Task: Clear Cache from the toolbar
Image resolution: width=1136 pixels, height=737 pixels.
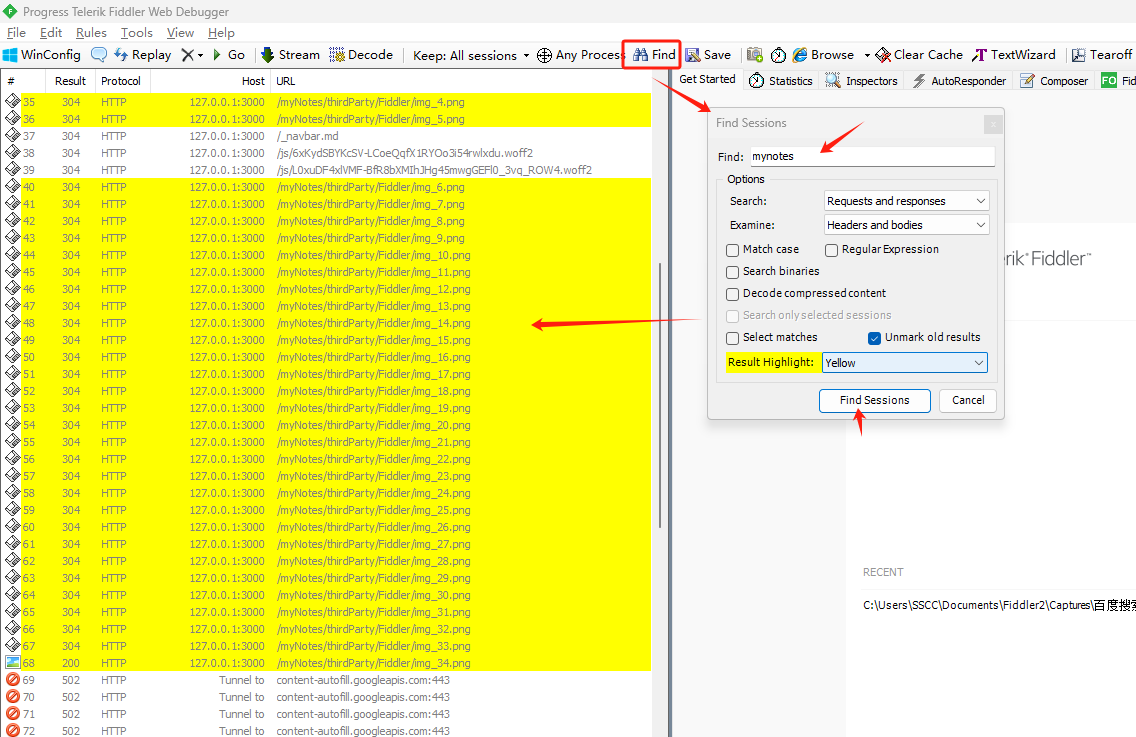Action: (919, 55)
